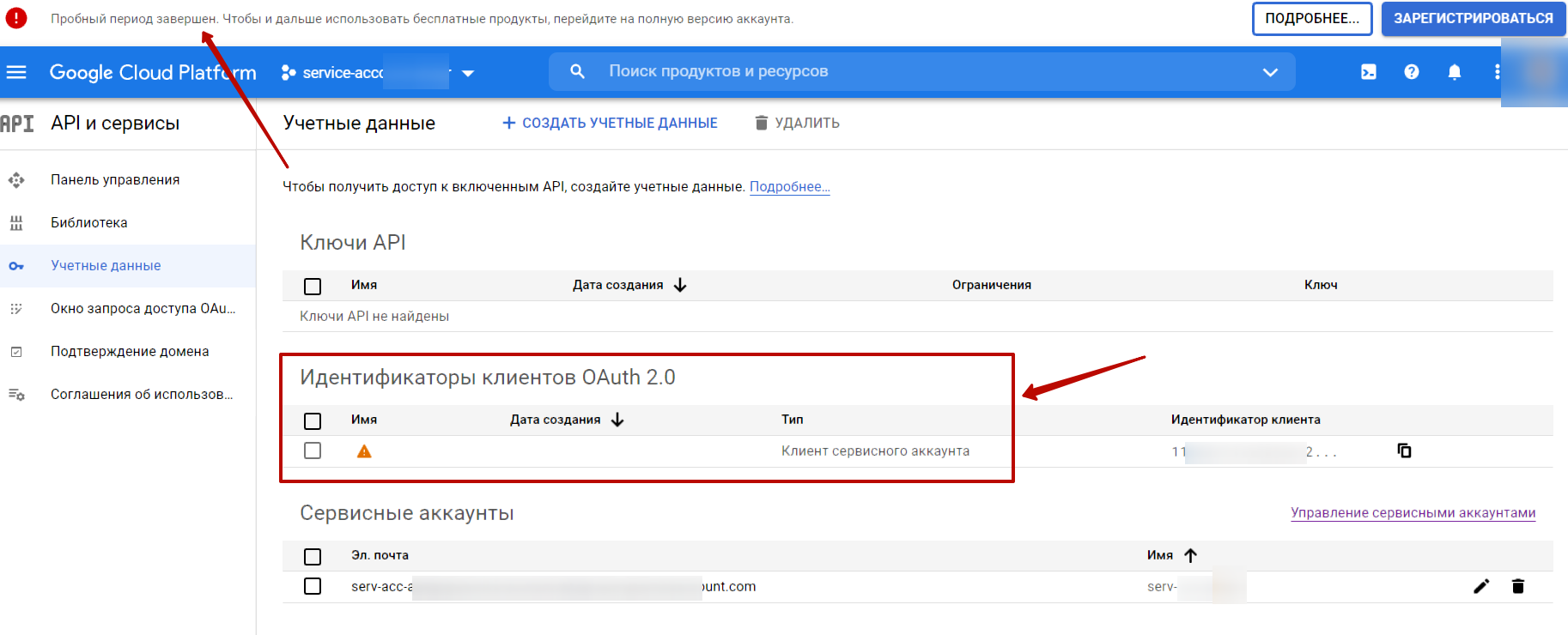Toggle select-all checkbox in OAuth 2.0 table
The height and width of the screenshot is (635, 1568).
313,420
